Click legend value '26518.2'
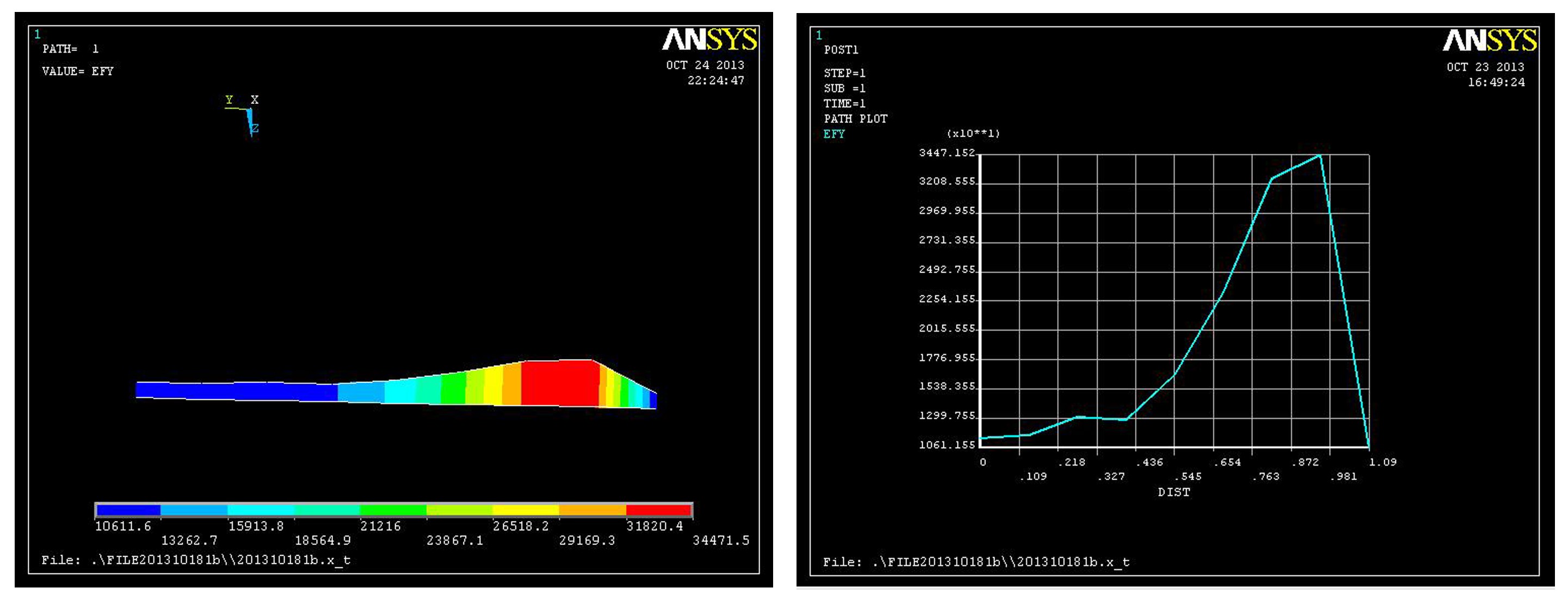Viewport: 1568px width, 600px height. coord(521,527)
